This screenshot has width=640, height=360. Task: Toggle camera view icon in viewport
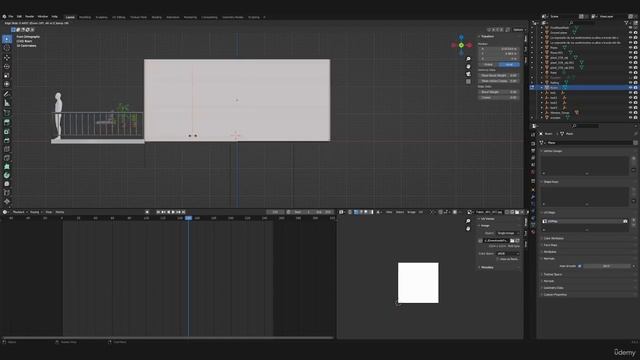468,74
